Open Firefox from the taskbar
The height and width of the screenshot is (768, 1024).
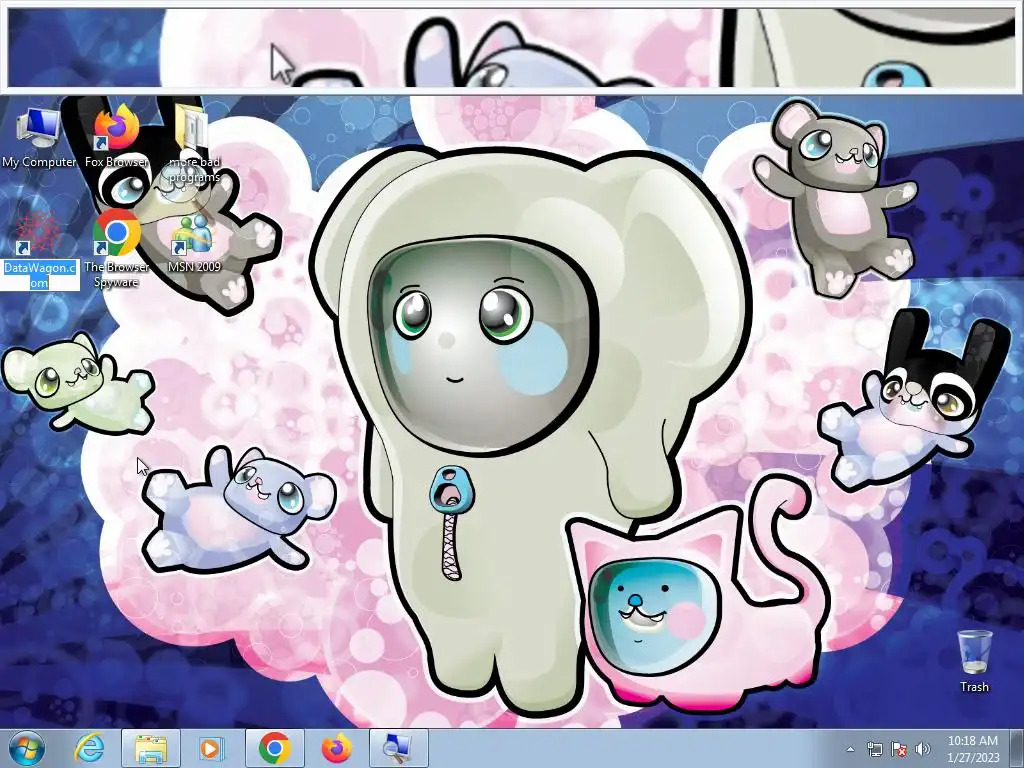pos(336,748)
